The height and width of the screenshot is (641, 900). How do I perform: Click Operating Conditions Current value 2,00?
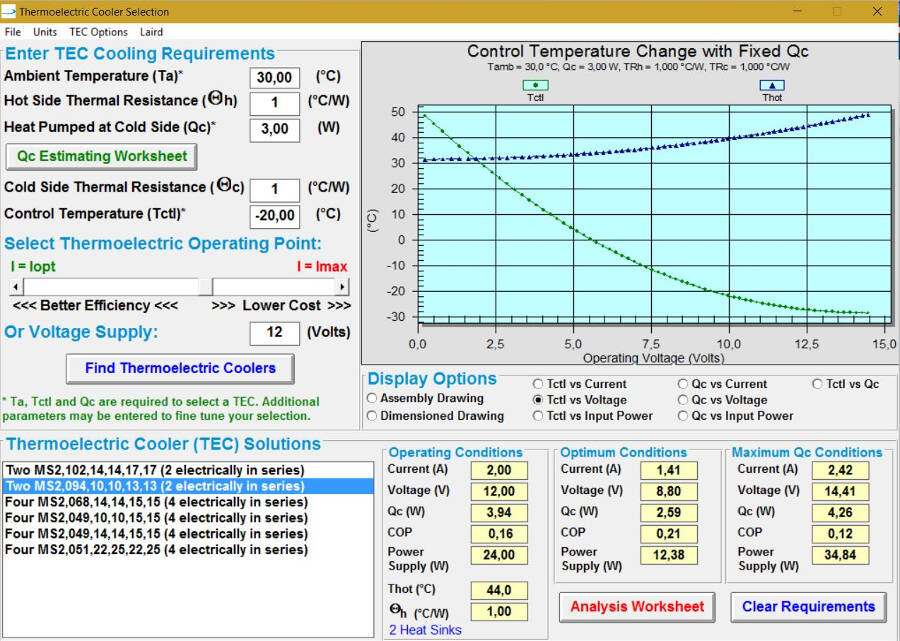(x=499, y=470)
